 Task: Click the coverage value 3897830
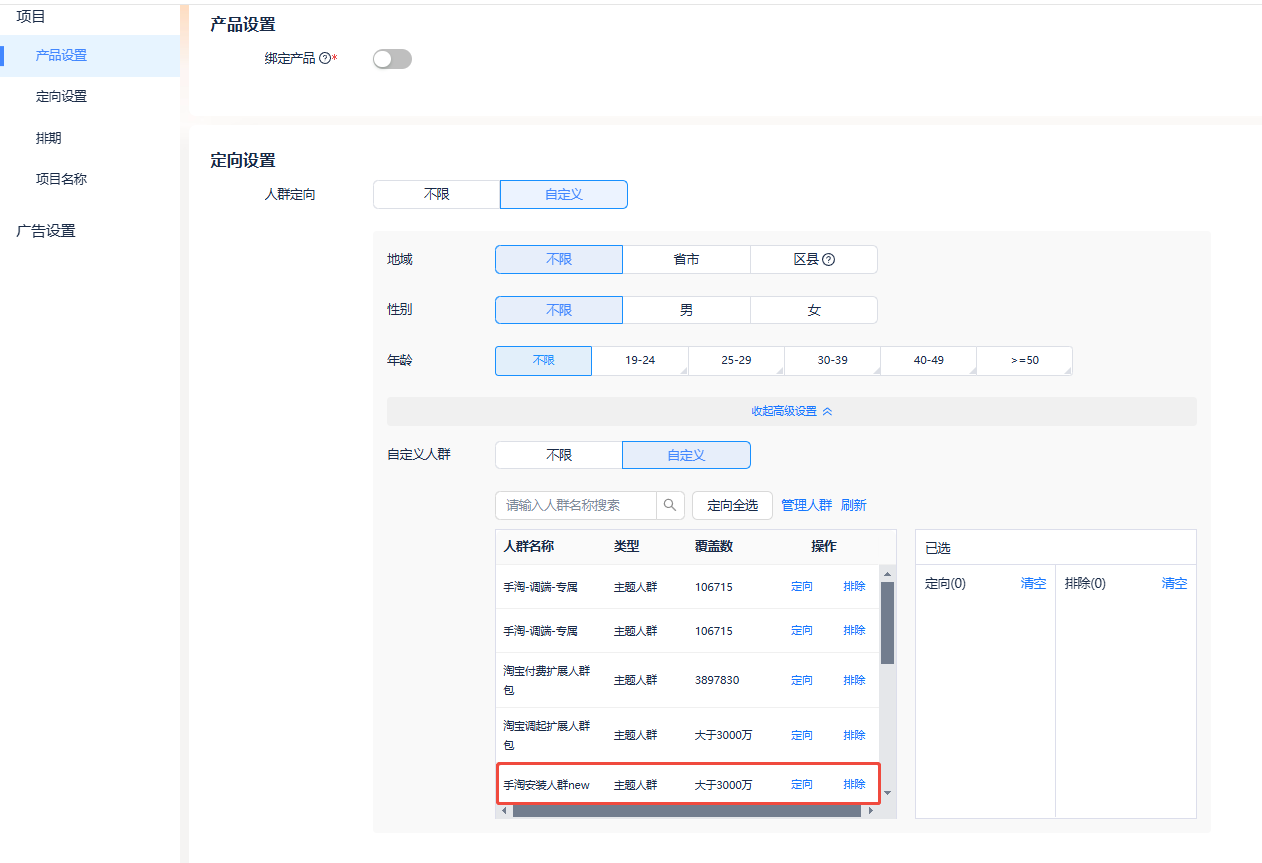(717, 680)
